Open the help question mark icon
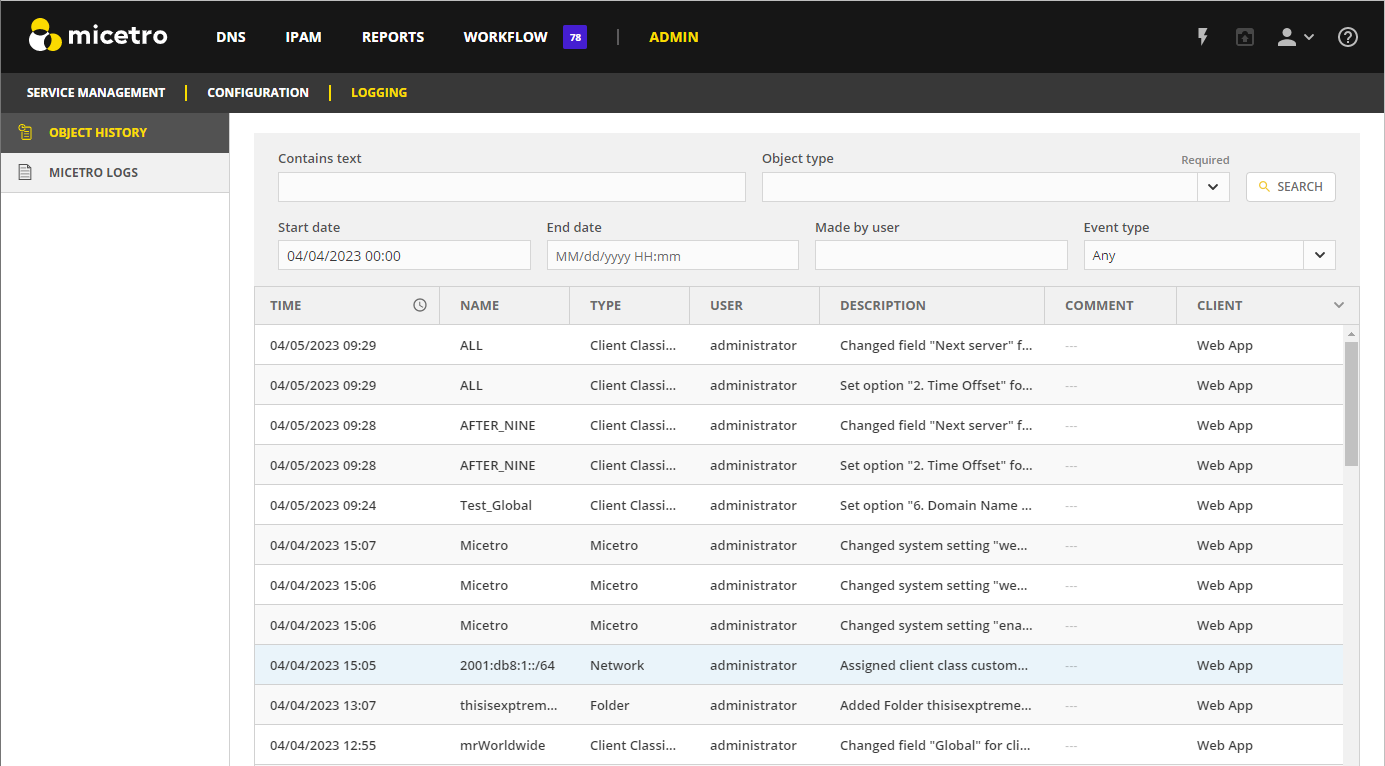 point(1348,37)
